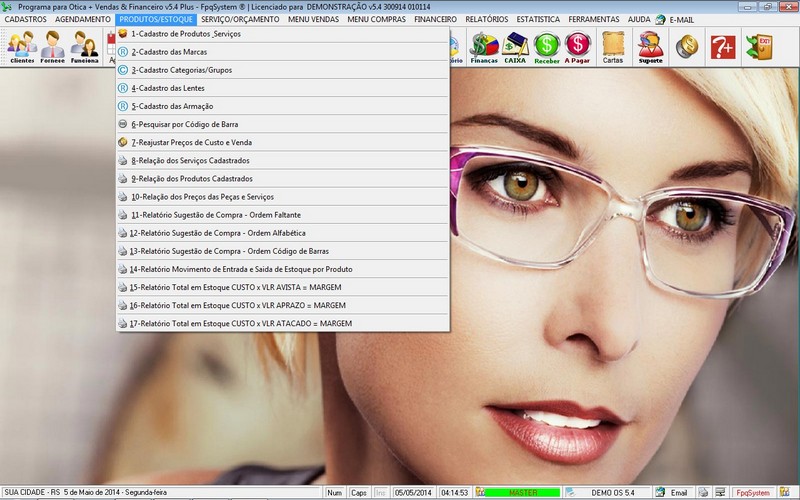Click the printer icon in status bar
Screen dimensions: 800x500
703,492
